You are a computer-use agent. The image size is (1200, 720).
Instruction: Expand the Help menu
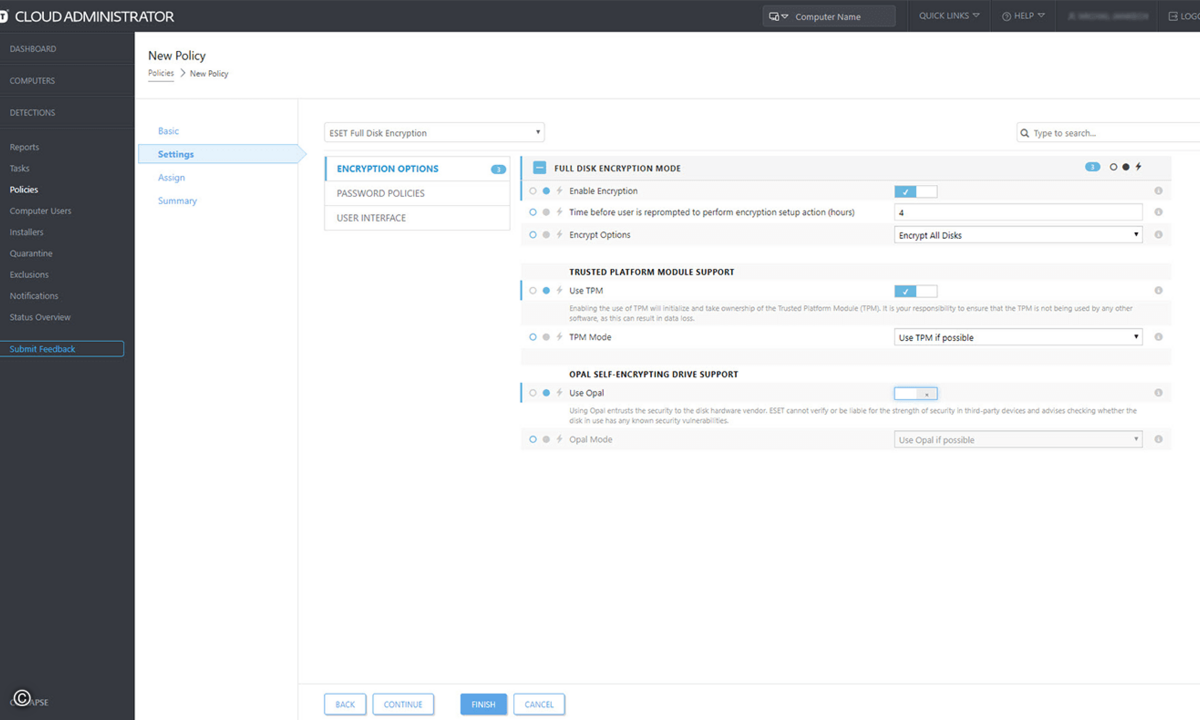(x=1023, y=16)
